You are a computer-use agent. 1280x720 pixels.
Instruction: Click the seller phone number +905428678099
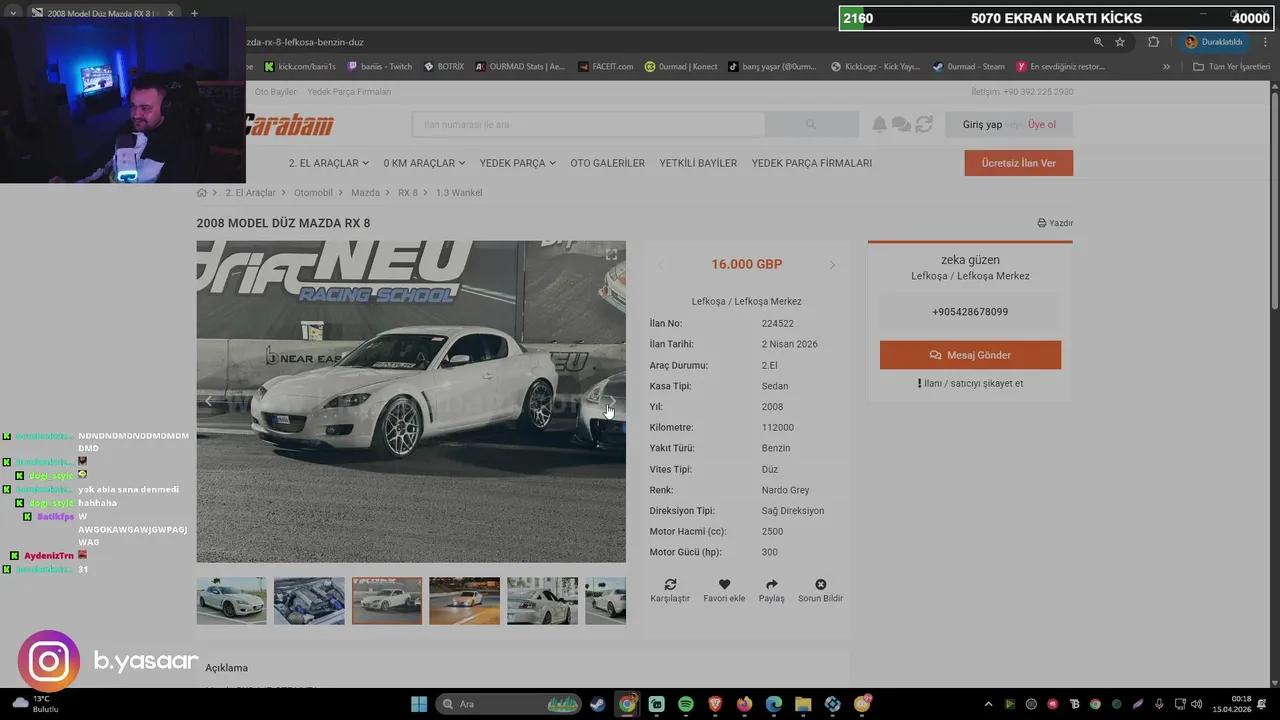970,312
